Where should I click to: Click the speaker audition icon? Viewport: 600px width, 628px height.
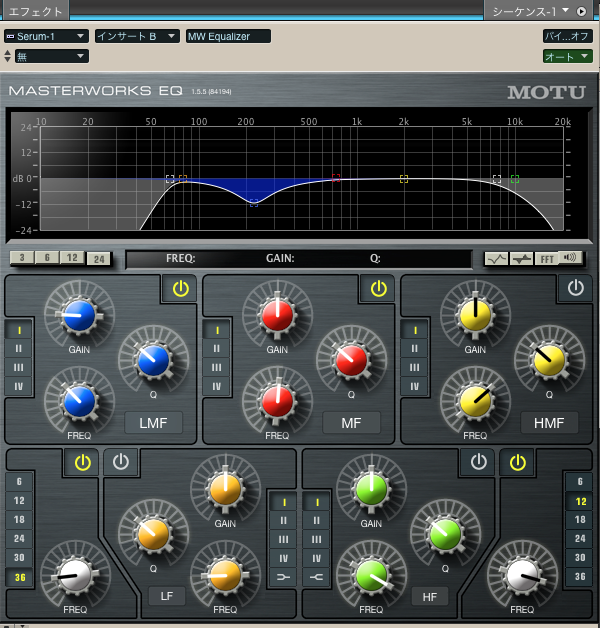tap(570, 258)
